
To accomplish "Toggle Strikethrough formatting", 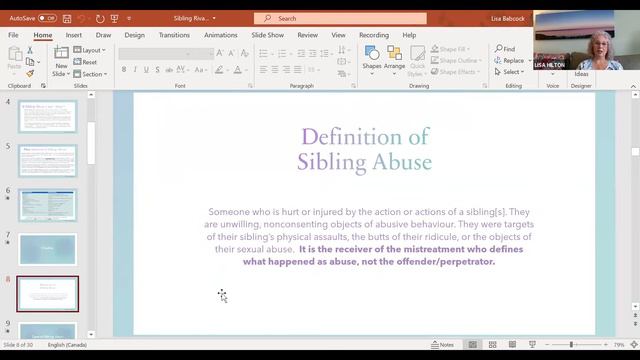I will (169, 70).
